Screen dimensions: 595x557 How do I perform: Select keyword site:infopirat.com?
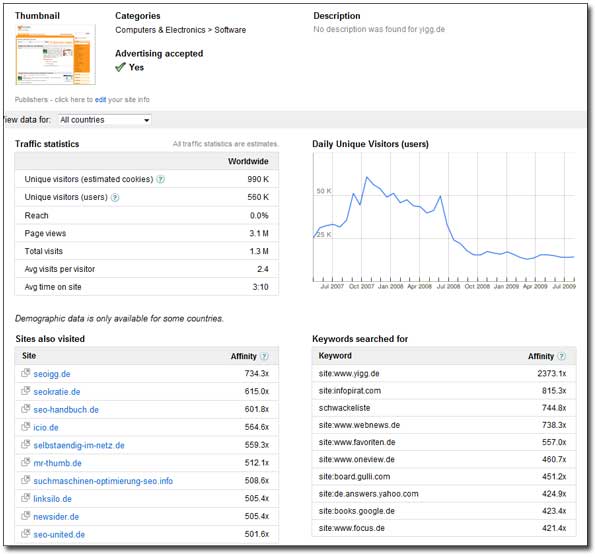[350, 391]
